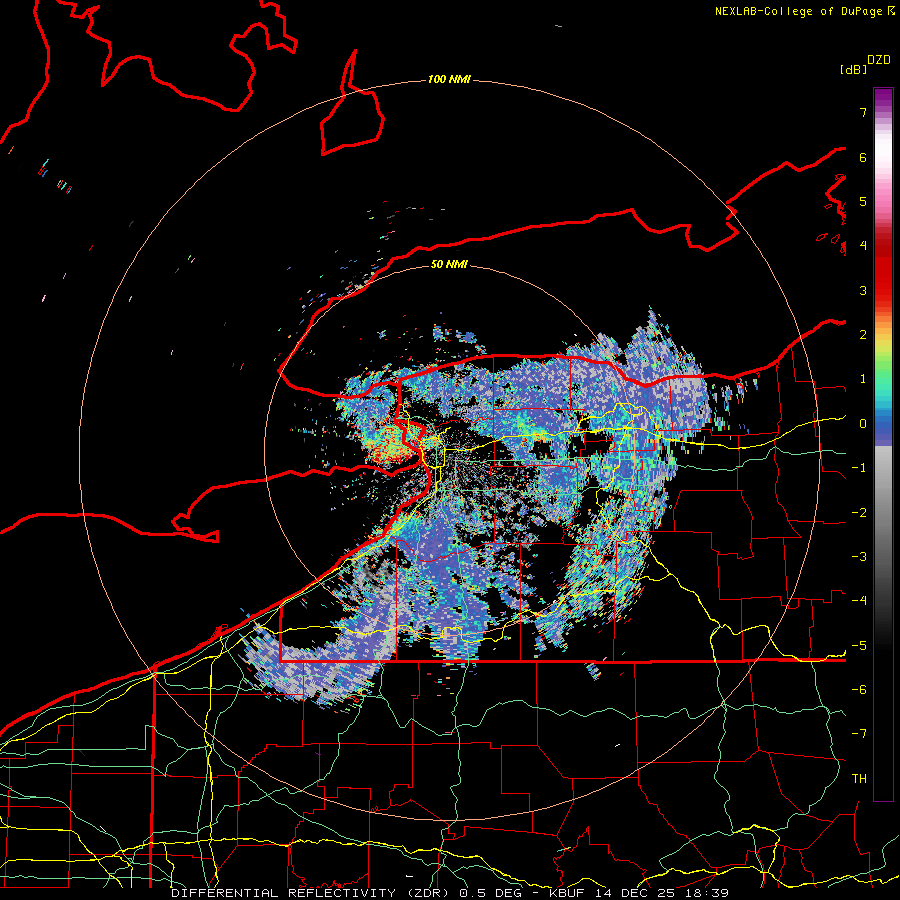This screenshot has height=900, width=900.
Task: Click the 100 NMI range ring label
Action: [449, 79]
